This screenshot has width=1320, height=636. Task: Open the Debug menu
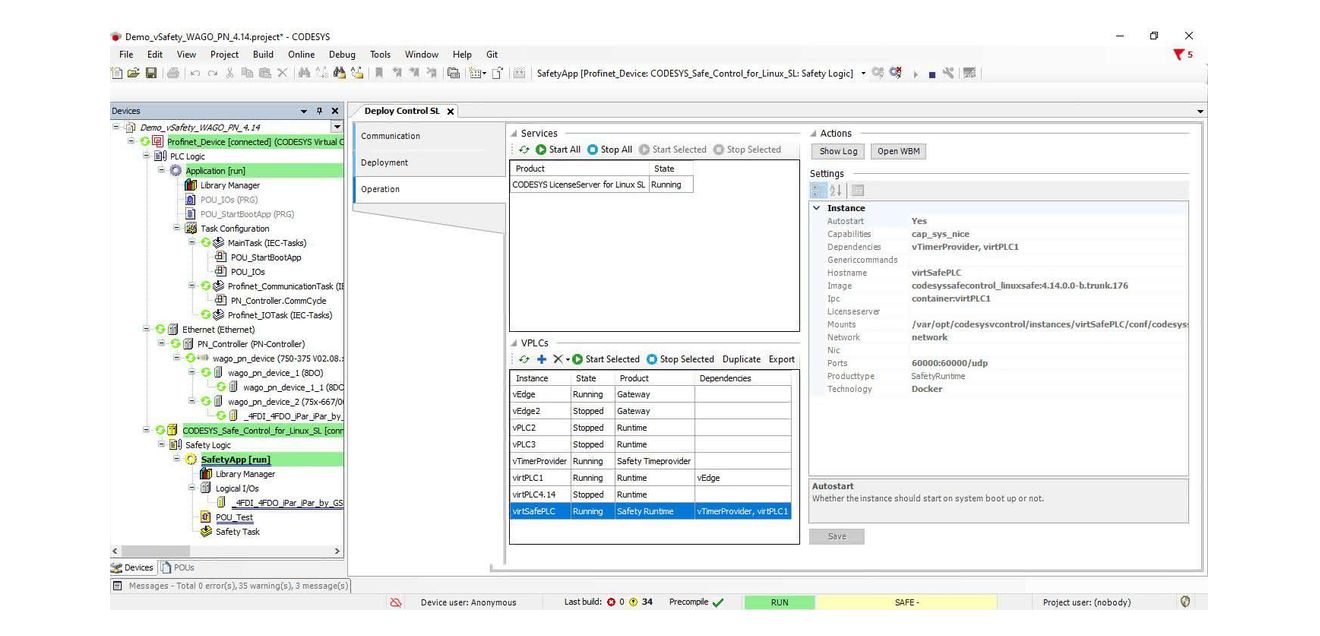click(342, 55)
